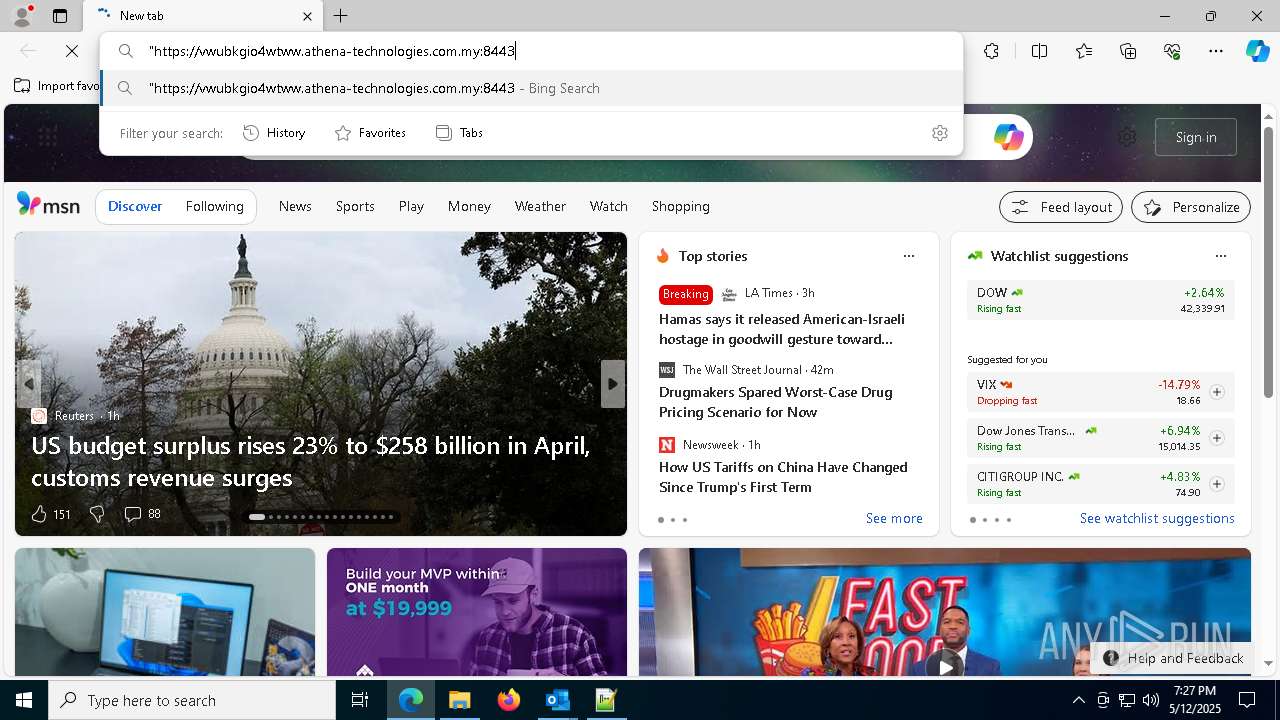
Task: Click See more in Top stories
Action: click(x=894, y=518)
